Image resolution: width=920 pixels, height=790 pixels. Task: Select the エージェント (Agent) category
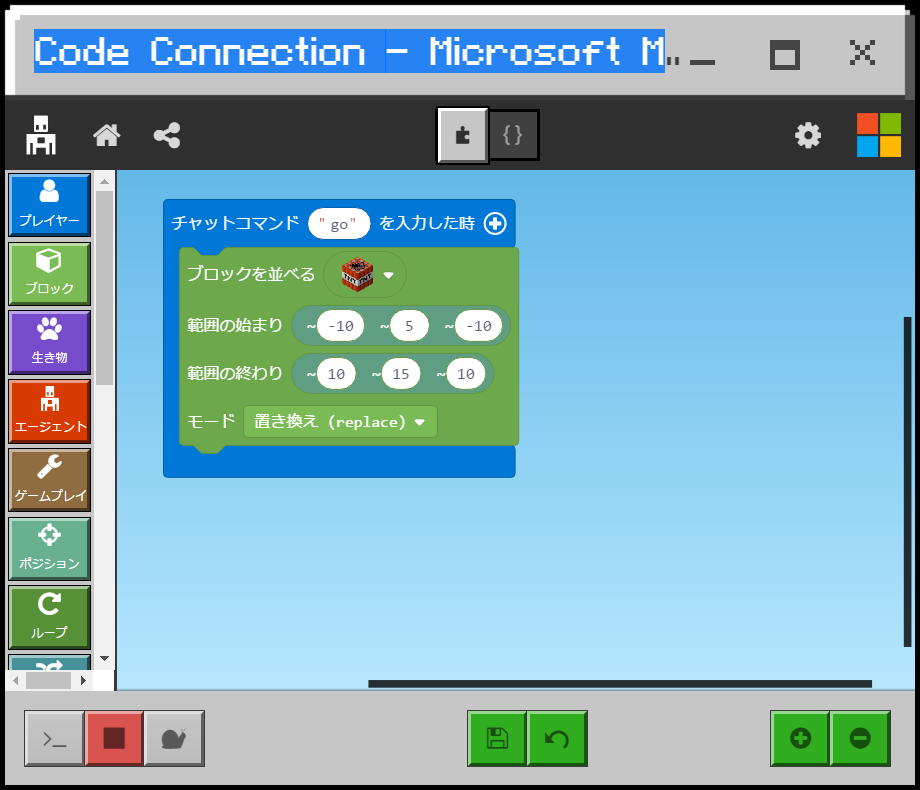coord(49,411)
